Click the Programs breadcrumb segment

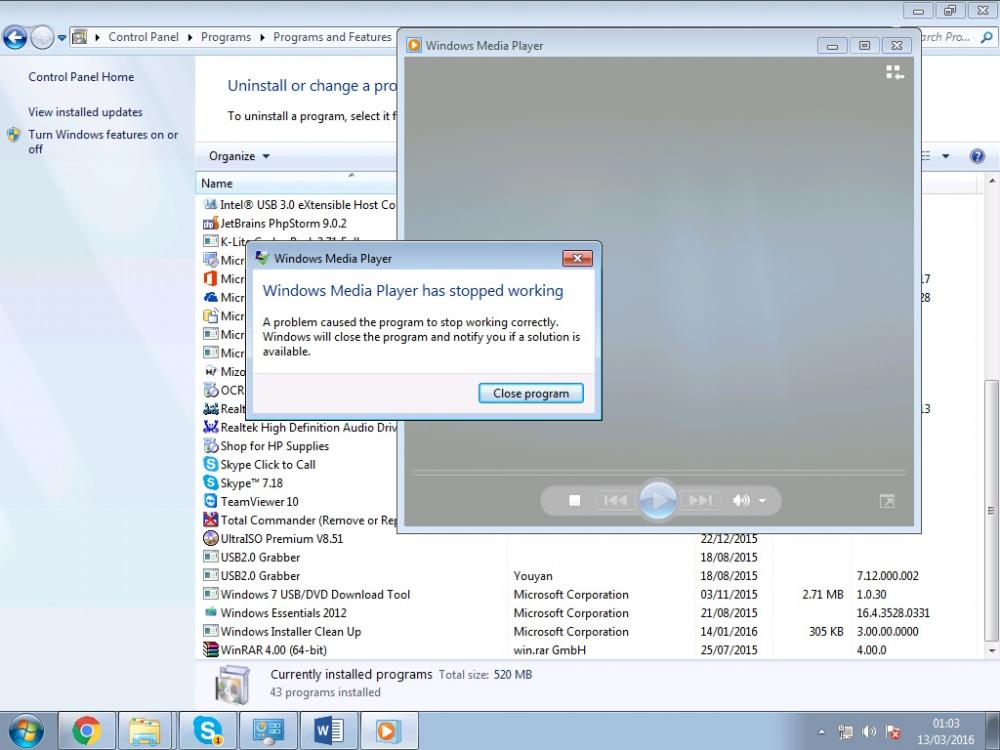pyautogui.click(x=226, y=37)
